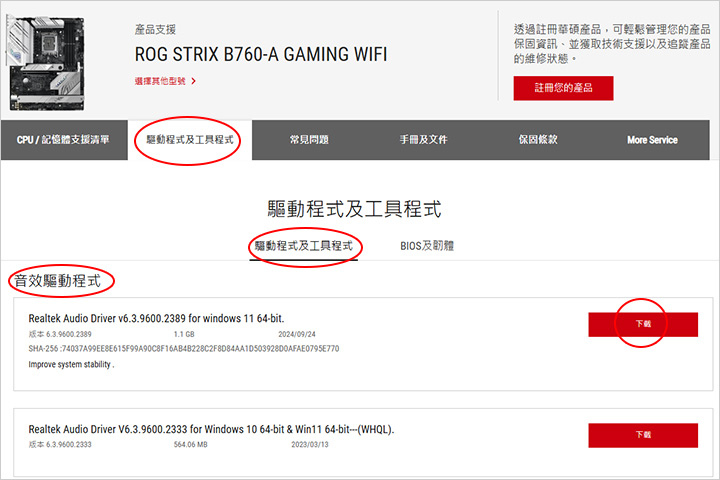Screen dimensions: 720x480
Task: Switch to the 常見問題 tab
Action: [309, 140]
